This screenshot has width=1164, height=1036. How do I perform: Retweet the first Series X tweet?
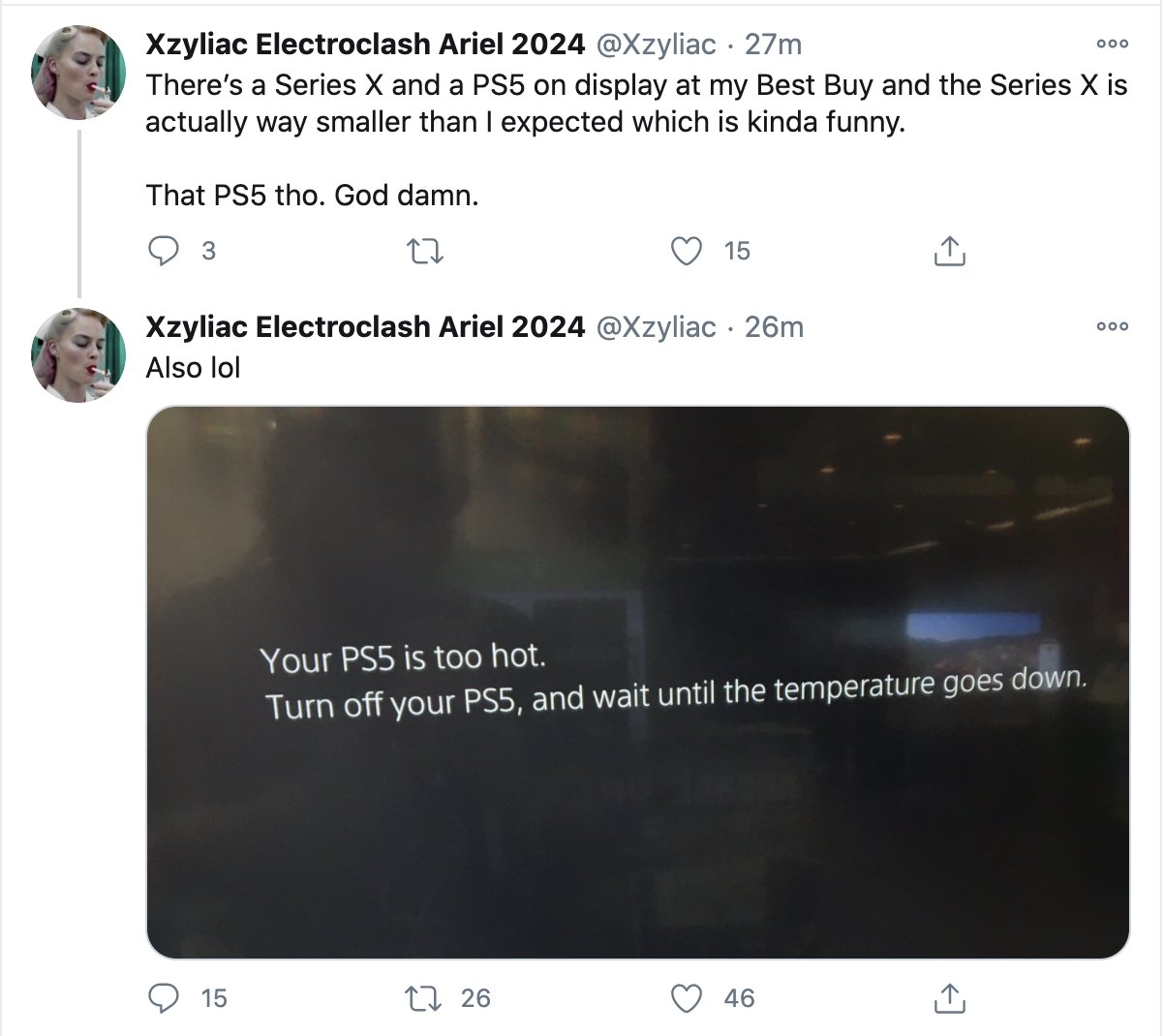click(425, 252)
